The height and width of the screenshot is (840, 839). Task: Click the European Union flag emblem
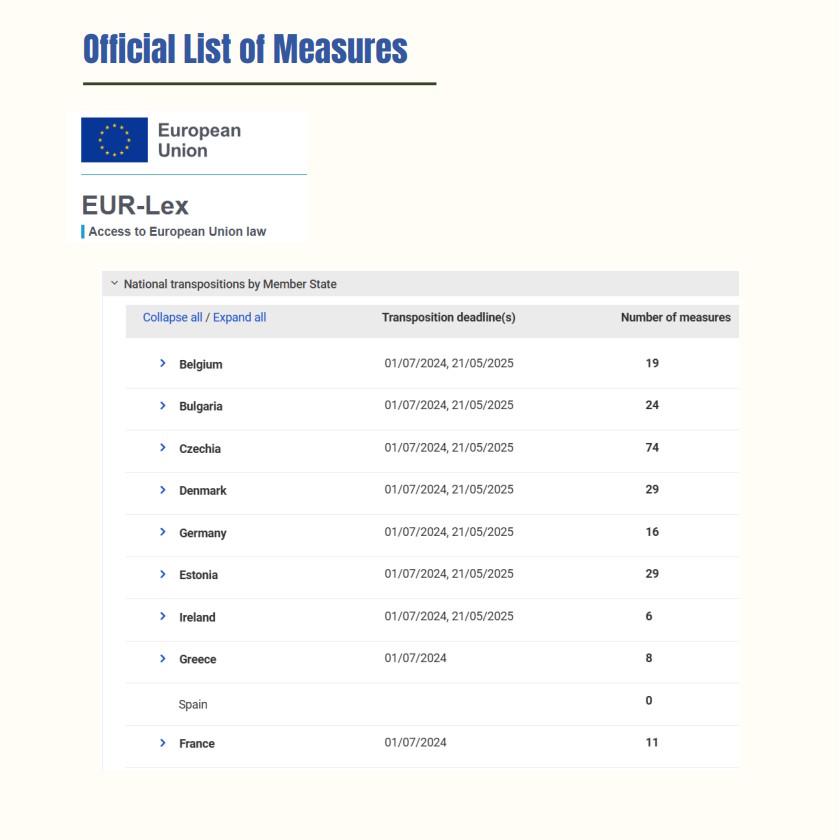point(115,140)
